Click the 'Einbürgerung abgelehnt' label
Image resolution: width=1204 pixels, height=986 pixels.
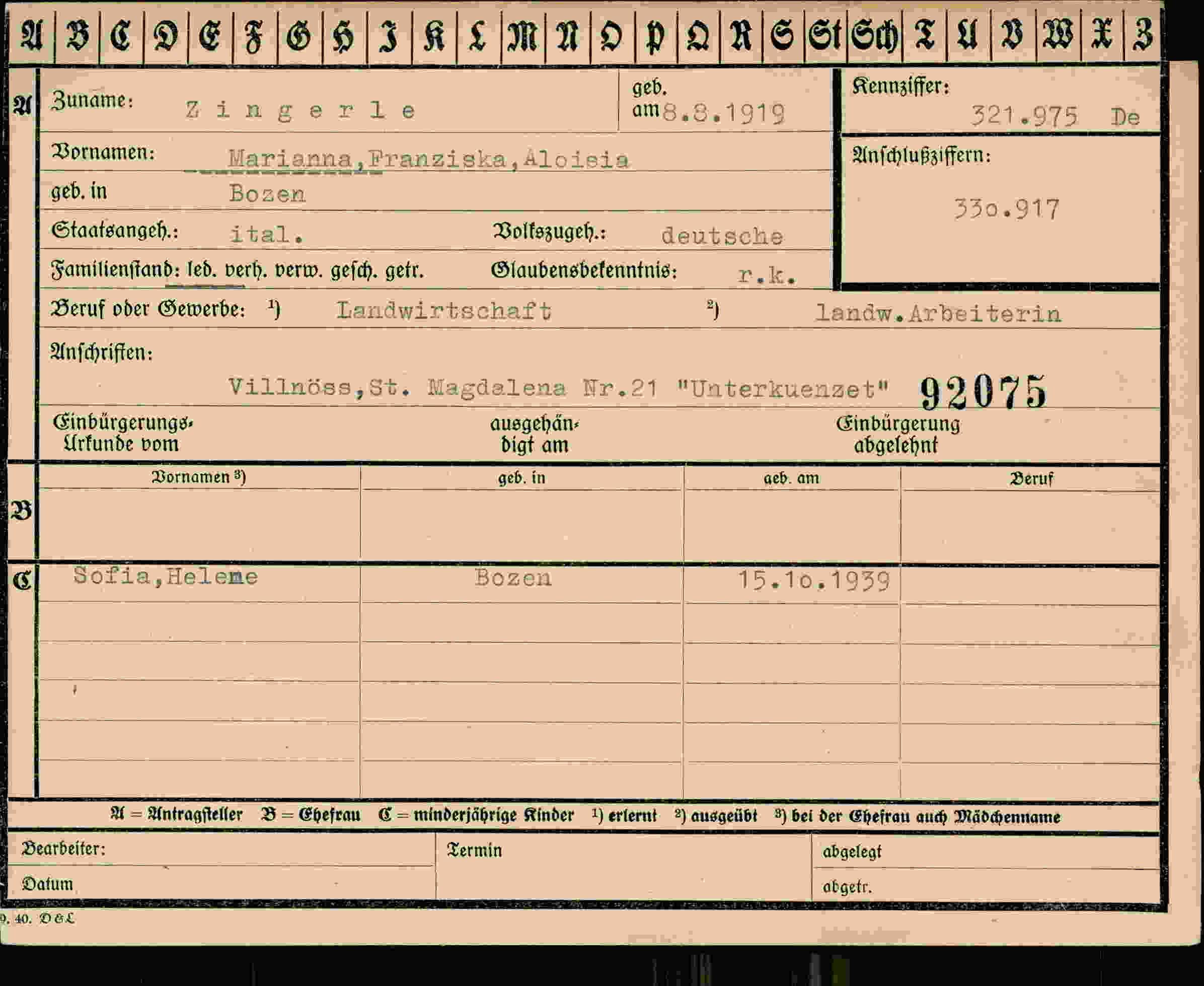point(897,435)
